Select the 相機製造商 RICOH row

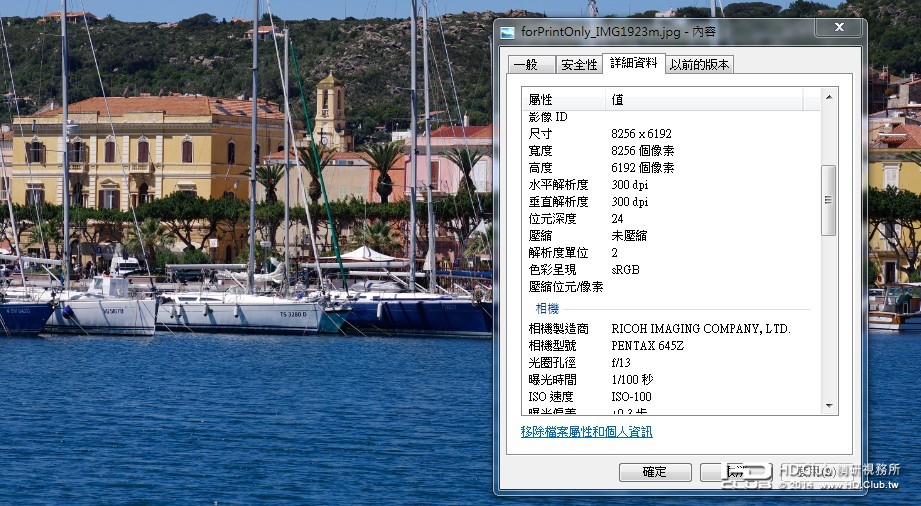[x=671, y=329]
